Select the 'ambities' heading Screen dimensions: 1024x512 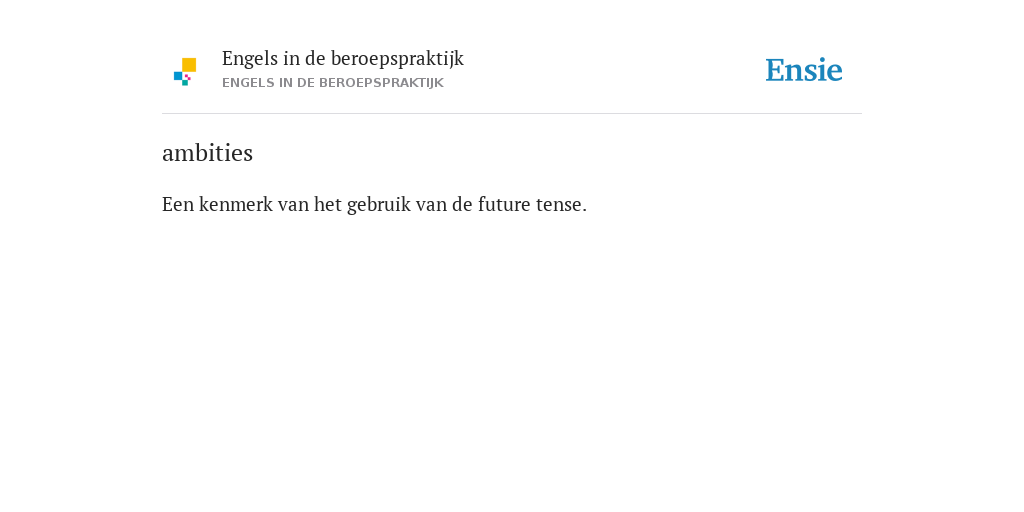click(x=208, y=153)
